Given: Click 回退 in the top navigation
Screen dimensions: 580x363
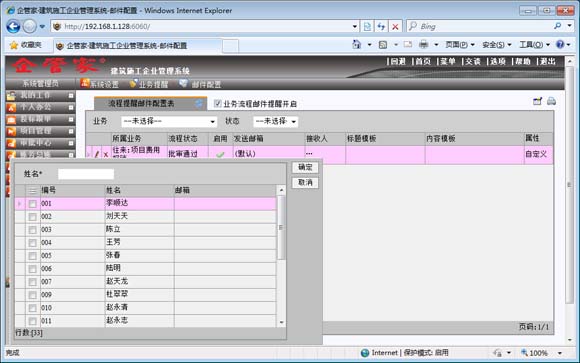Looking at the screenshot, I should click(x=398, y=62).
